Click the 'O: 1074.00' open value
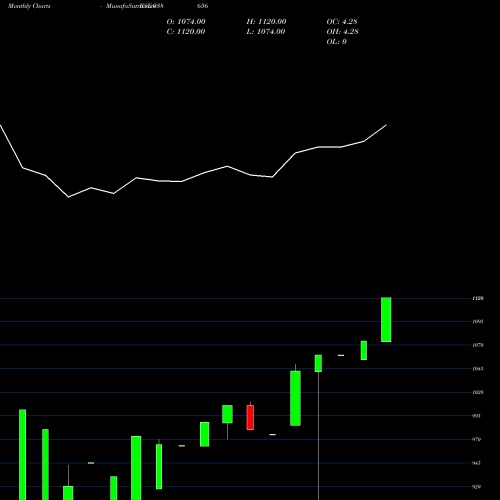 (186, 22)
